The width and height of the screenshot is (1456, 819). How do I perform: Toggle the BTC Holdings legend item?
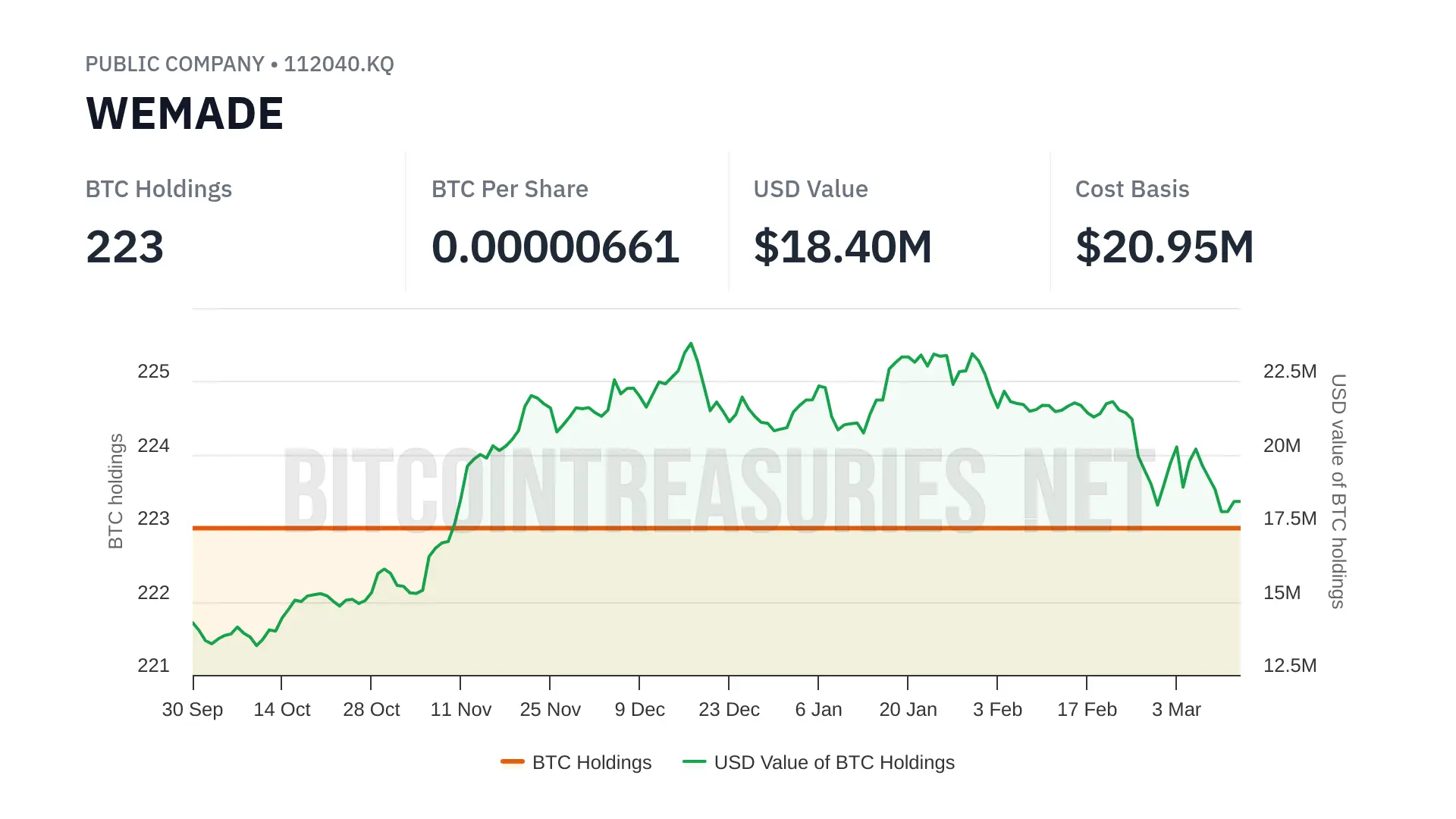[x=591, y=762]
